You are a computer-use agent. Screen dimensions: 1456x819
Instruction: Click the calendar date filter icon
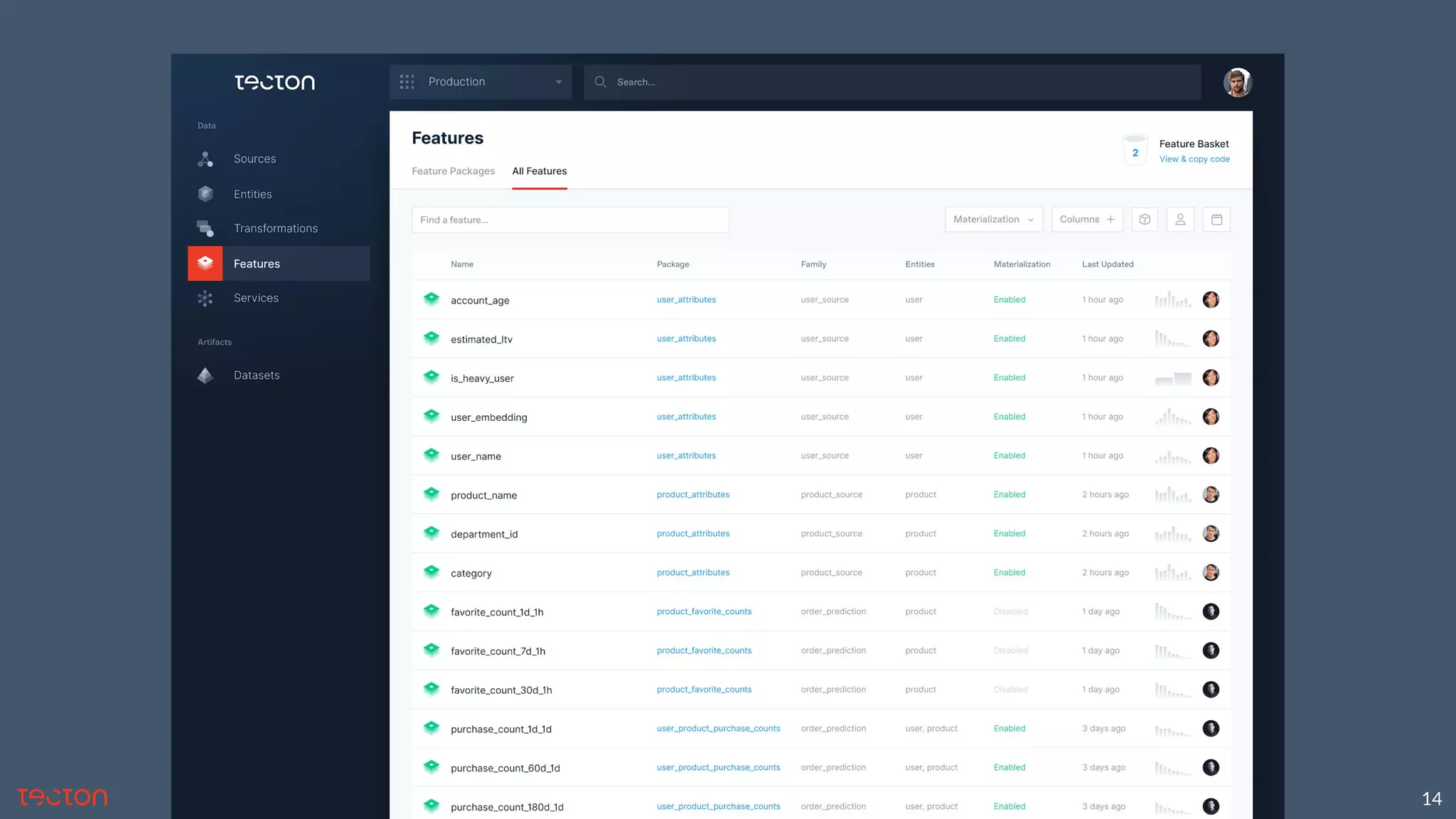(1216, 220)
